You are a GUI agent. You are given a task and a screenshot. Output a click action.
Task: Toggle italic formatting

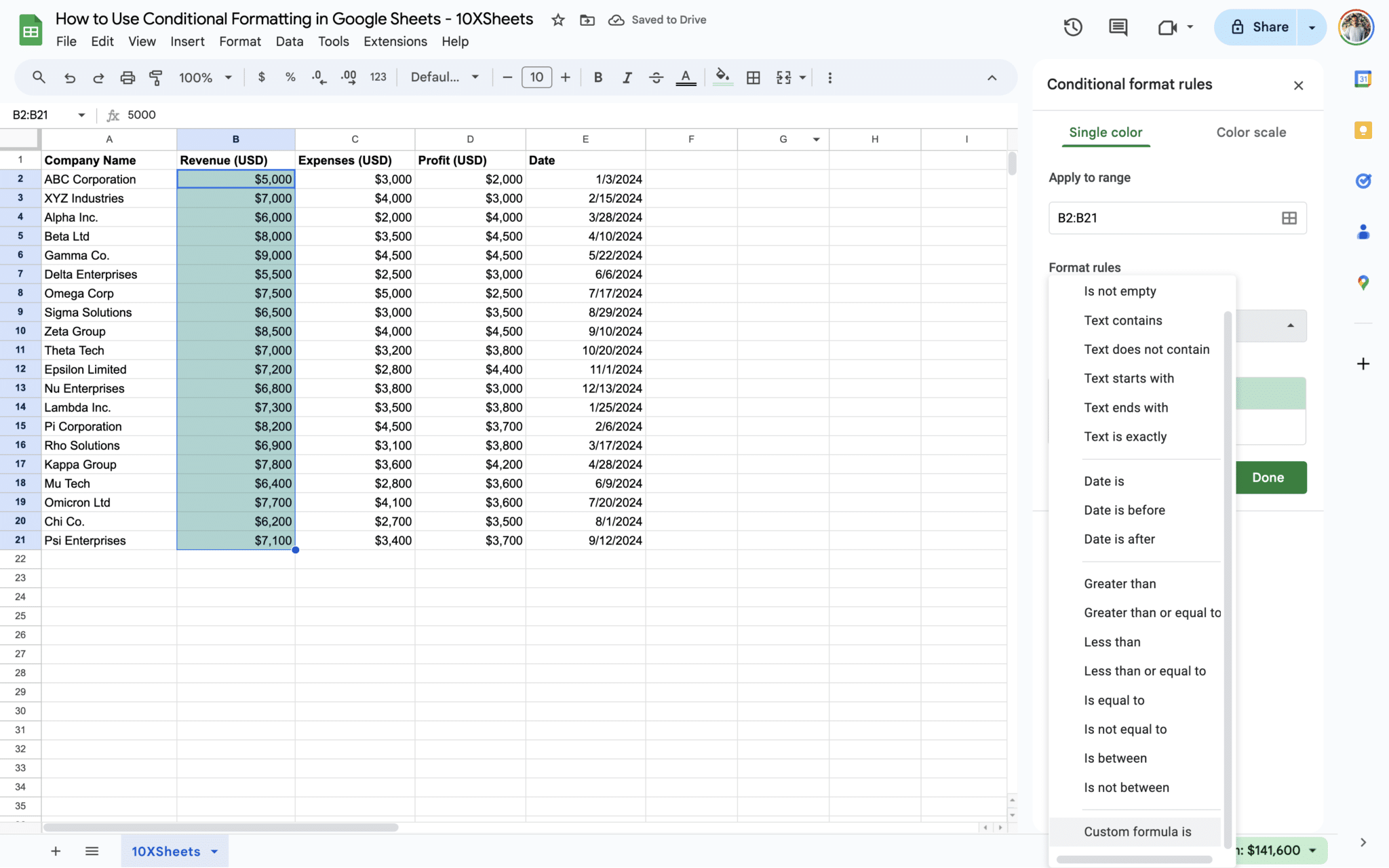pyautogui.click(x=627, y=77)
